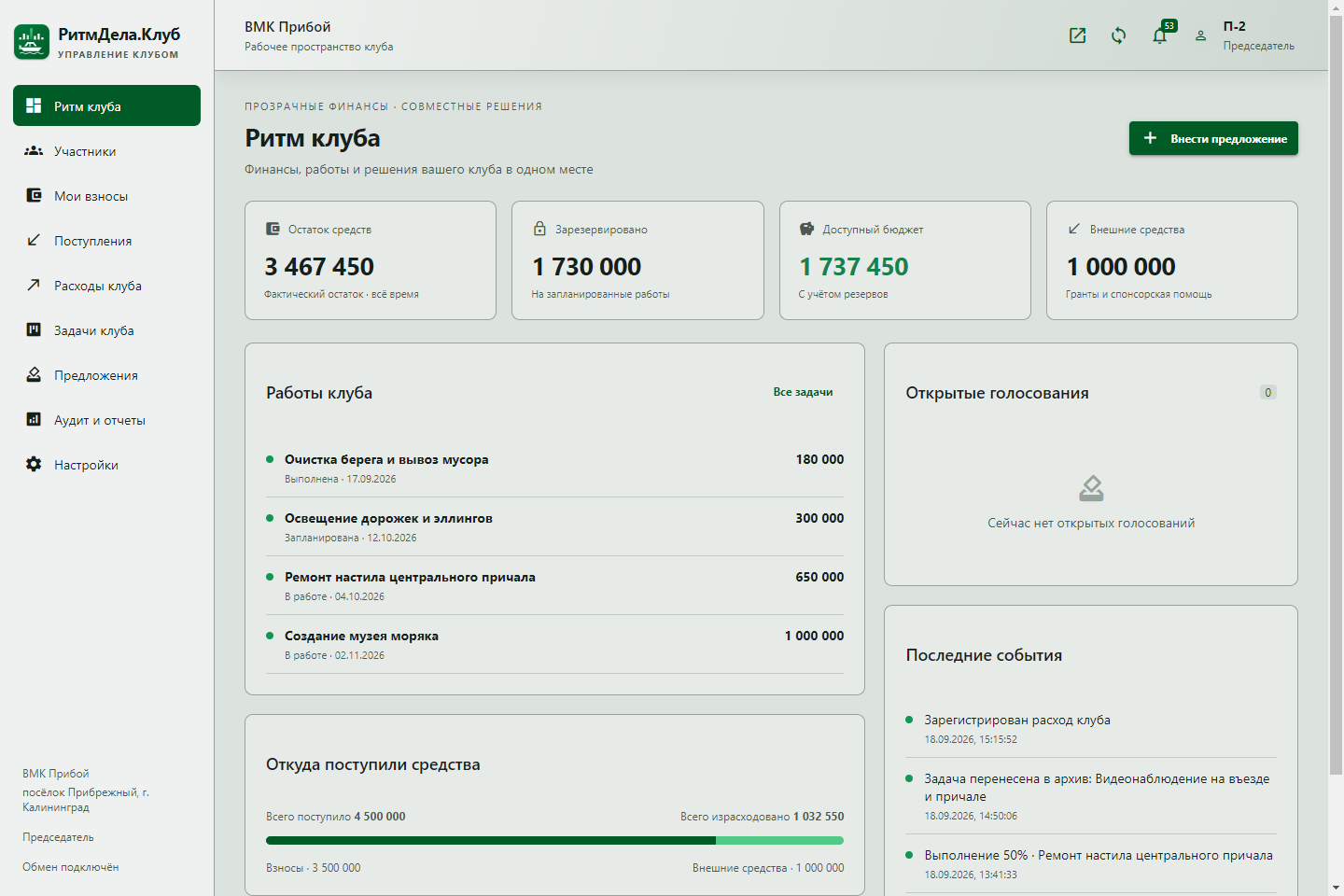Open task Создание музея моряка

(x=554, y=644)
